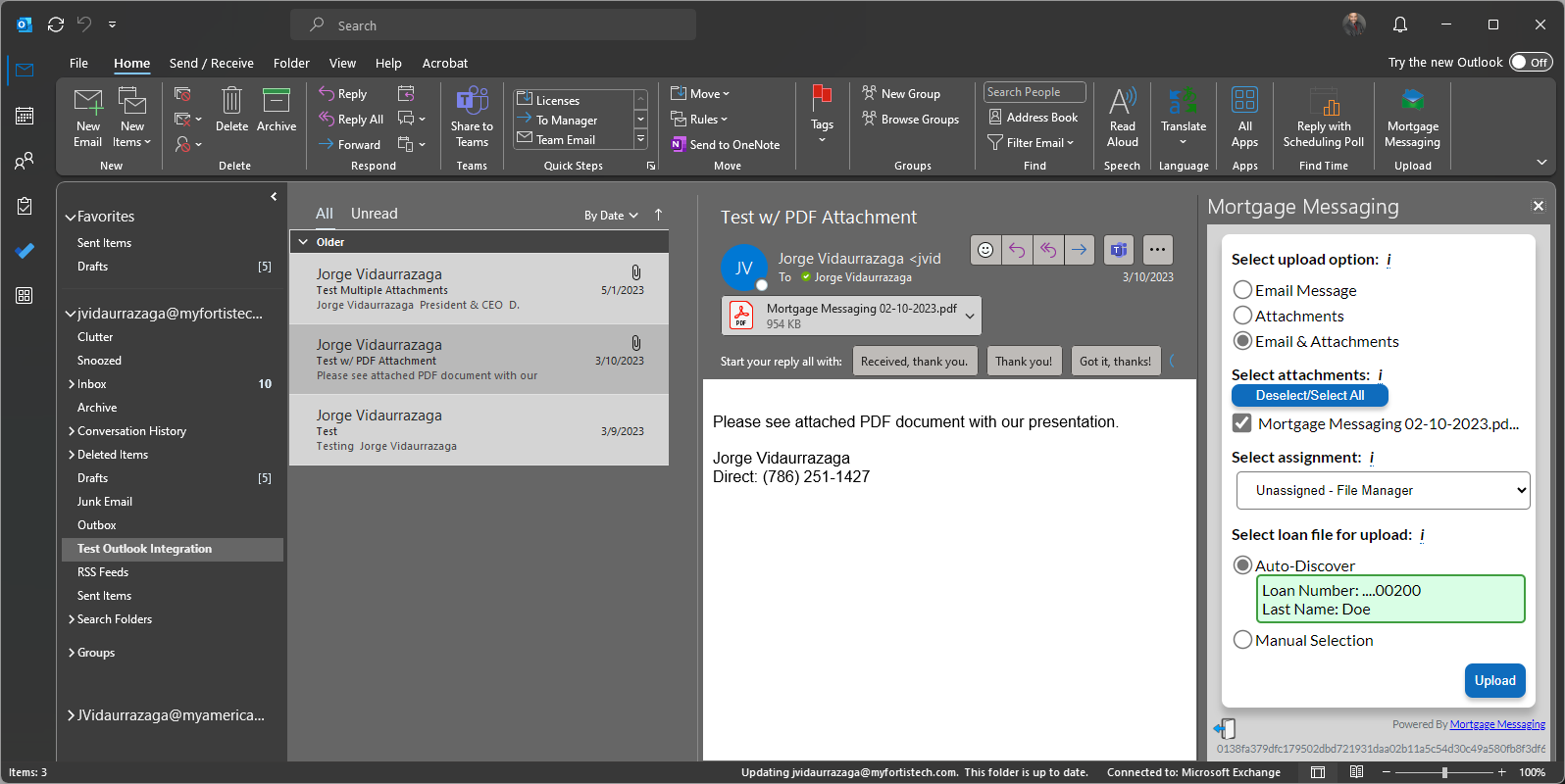Delete the selected message via Delete icon
This screenshot has height=784, width=1565.
coord(231,110)
